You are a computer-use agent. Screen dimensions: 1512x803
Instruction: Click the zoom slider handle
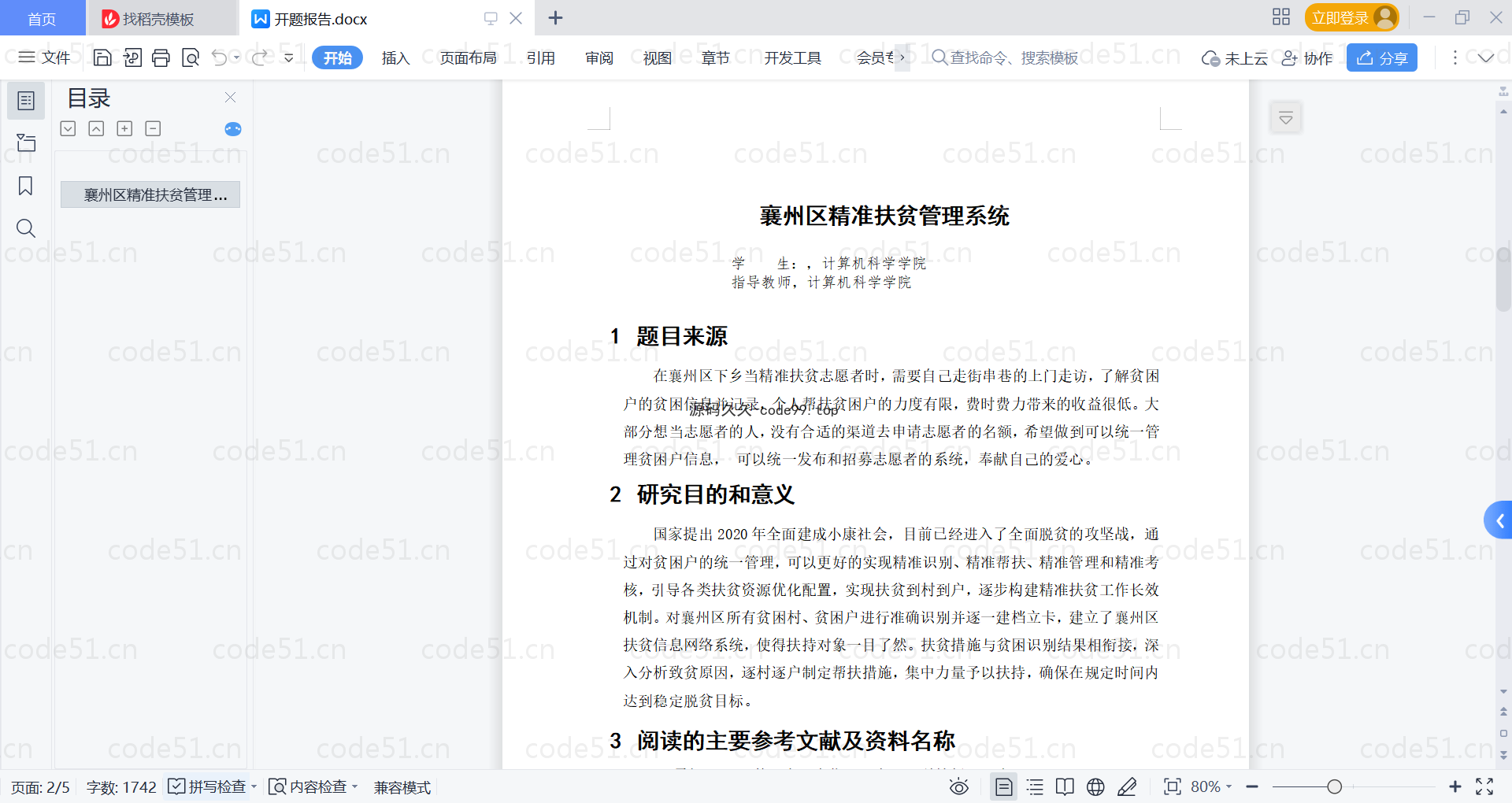[x=1334, y=786]
